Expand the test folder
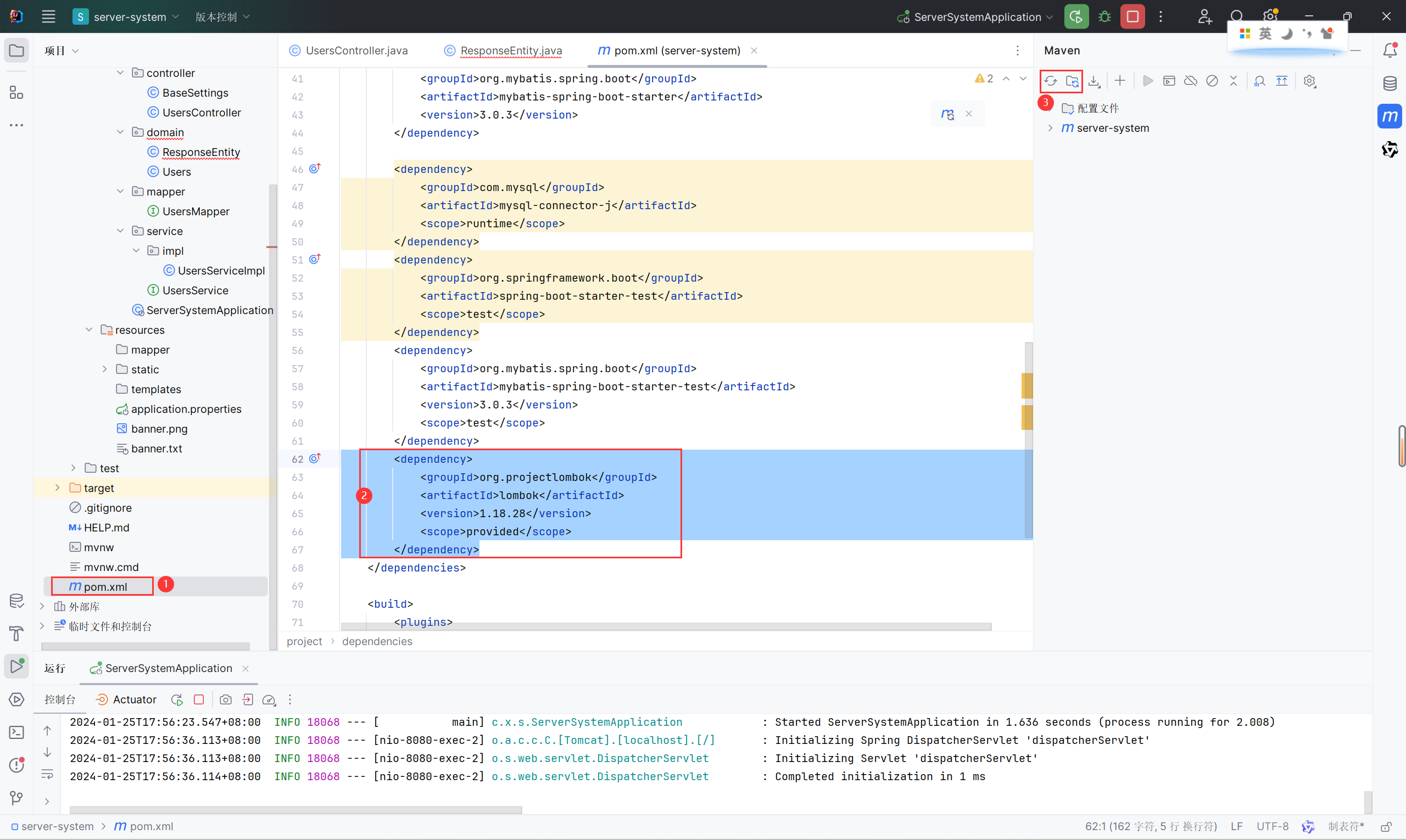Screen dimensions: 1406x840 click(x=73, y=468)
